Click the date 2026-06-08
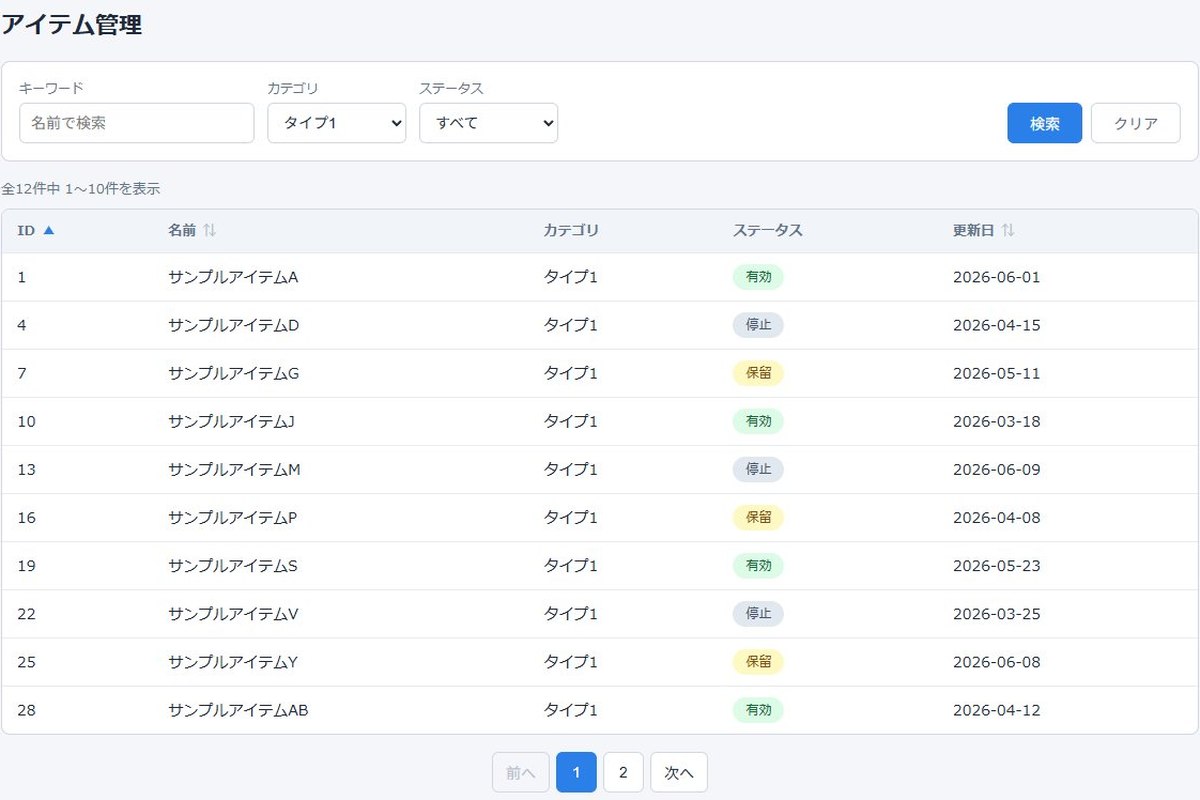This screenshot has height=800, width=1200. (x=996, y=661)
